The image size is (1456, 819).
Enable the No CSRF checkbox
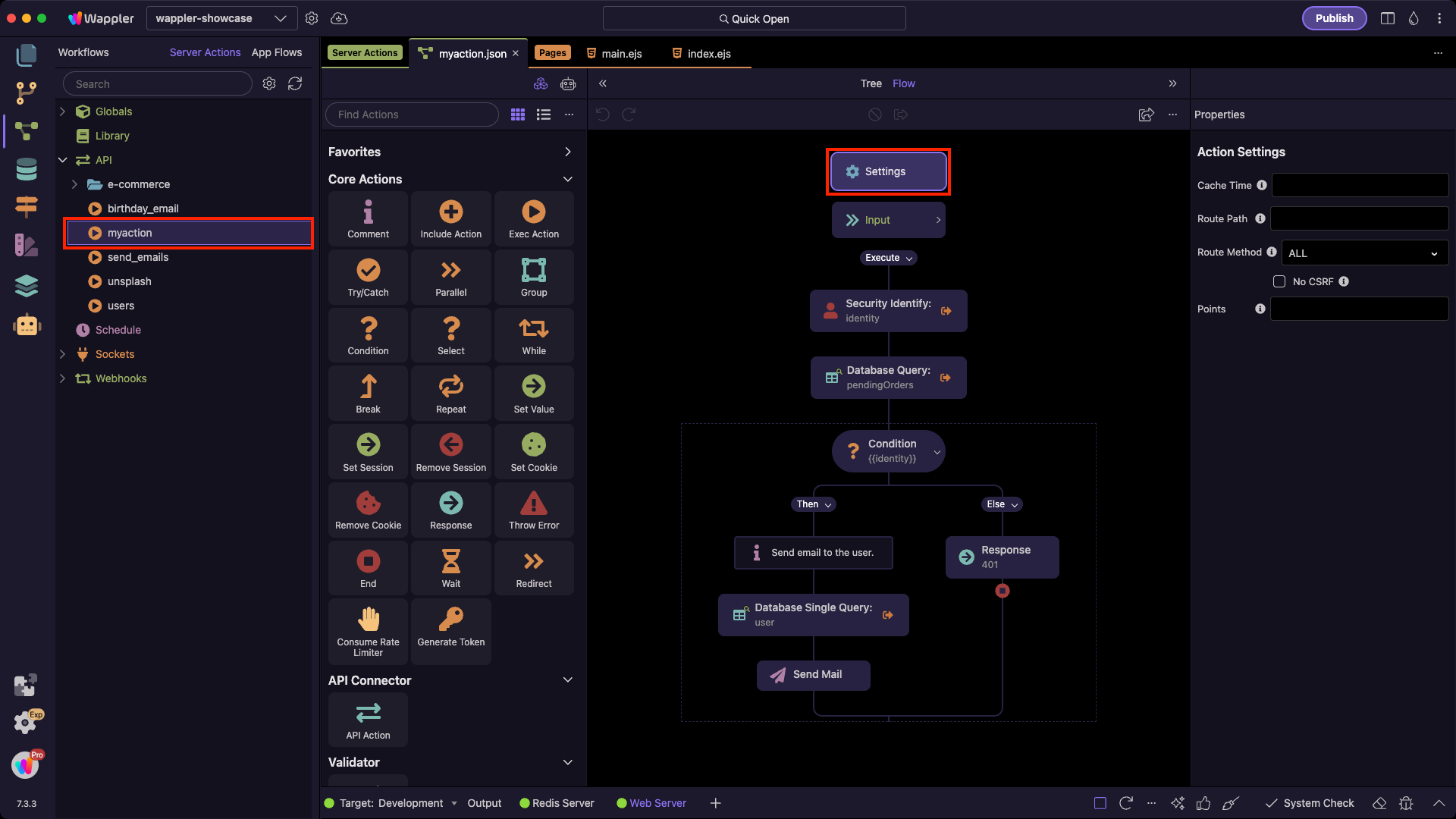coord(1279,281)
